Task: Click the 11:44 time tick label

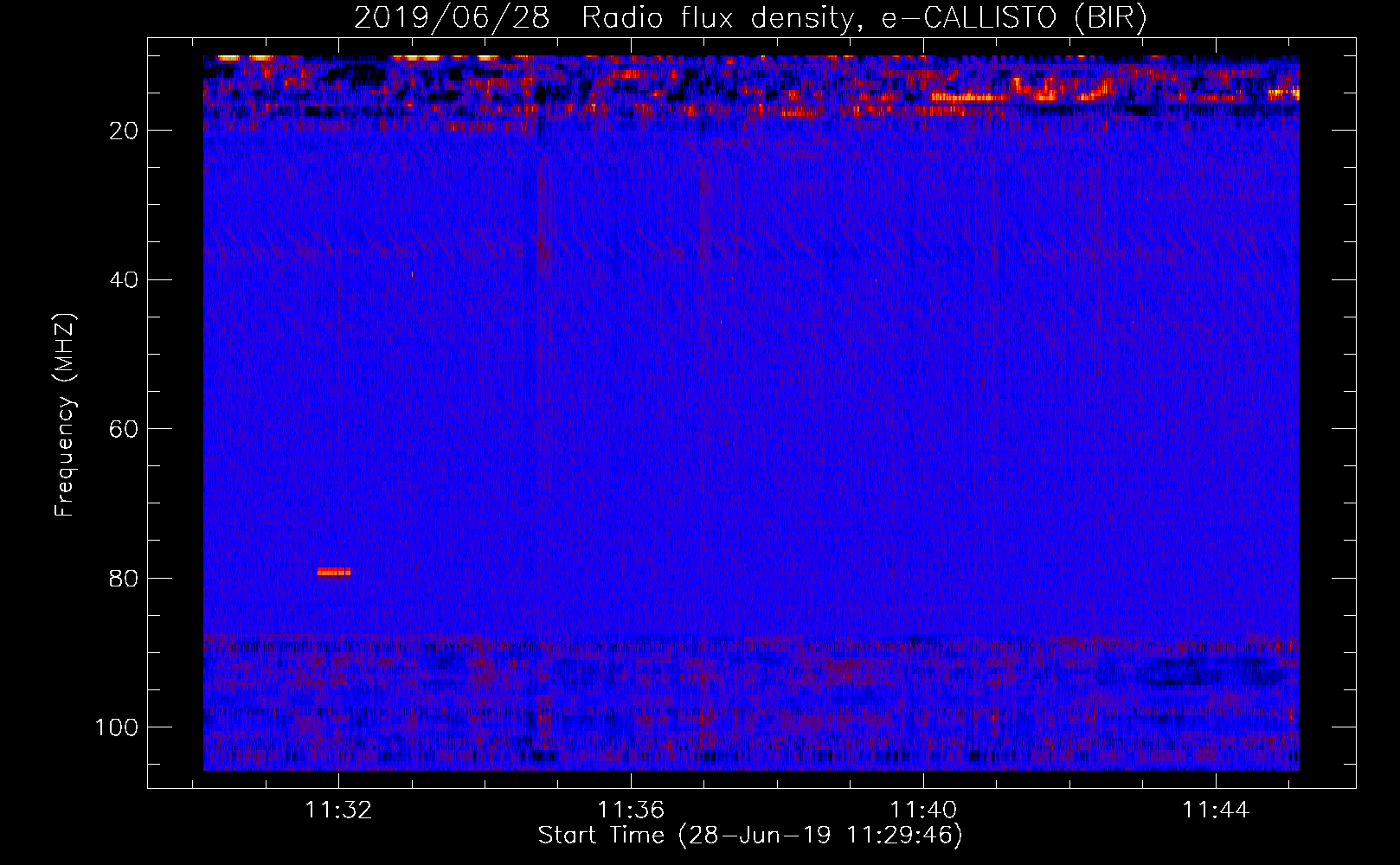Action: pos(1216,810)
